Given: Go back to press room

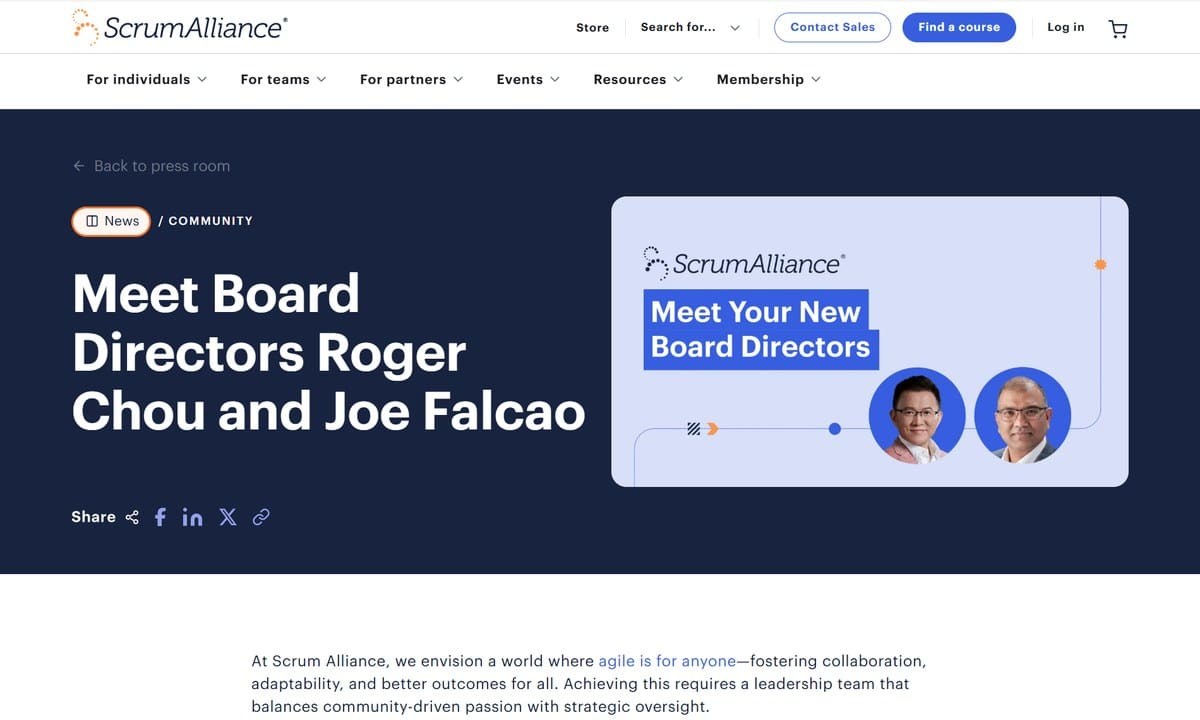Looking at the screenshot, I should (151, 166).
